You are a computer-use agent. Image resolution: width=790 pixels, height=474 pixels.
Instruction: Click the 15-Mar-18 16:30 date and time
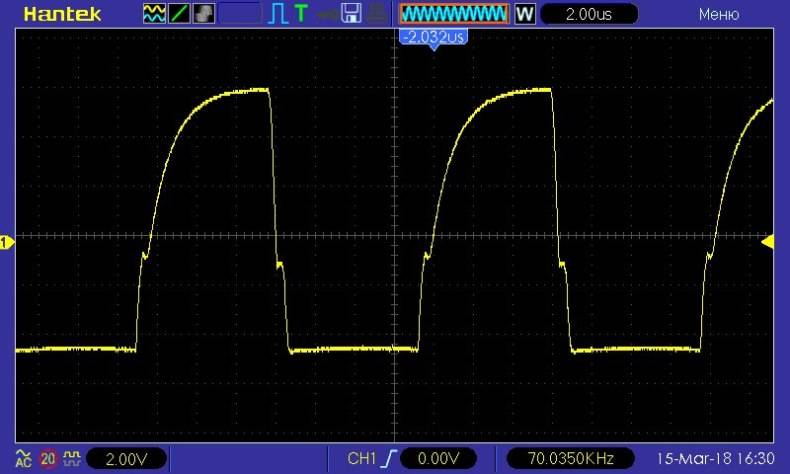(715, 458)
